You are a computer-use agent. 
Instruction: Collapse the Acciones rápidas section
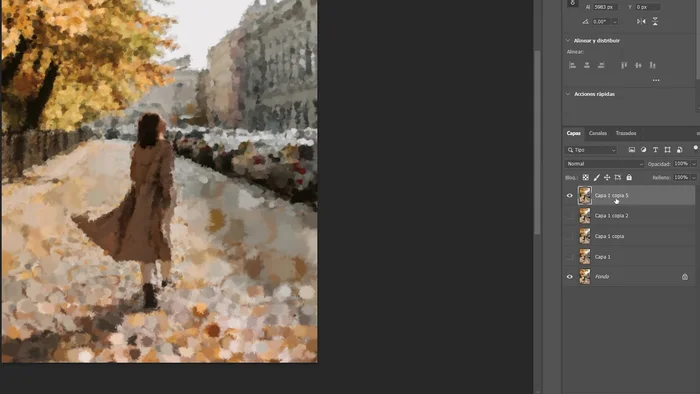(568, 94)
